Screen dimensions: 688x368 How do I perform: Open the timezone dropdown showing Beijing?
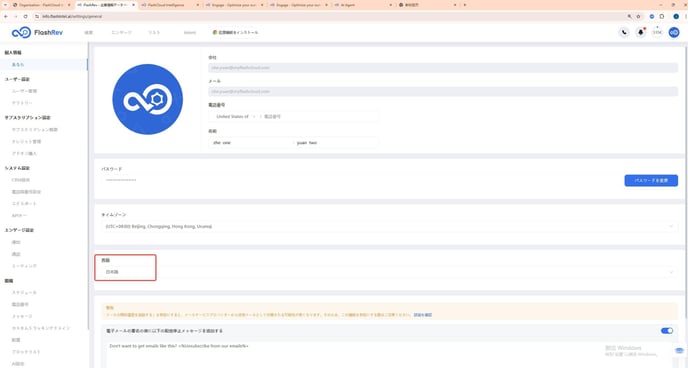tap(389, 226)
